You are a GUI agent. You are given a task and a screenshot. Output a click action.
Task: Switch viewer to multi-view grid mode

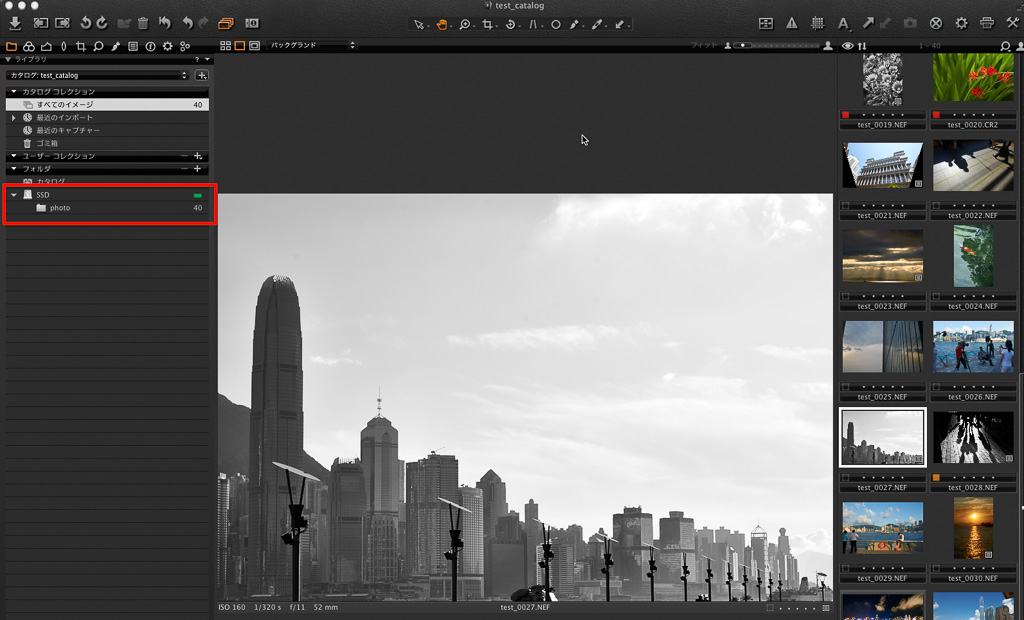tap(225, 46)
